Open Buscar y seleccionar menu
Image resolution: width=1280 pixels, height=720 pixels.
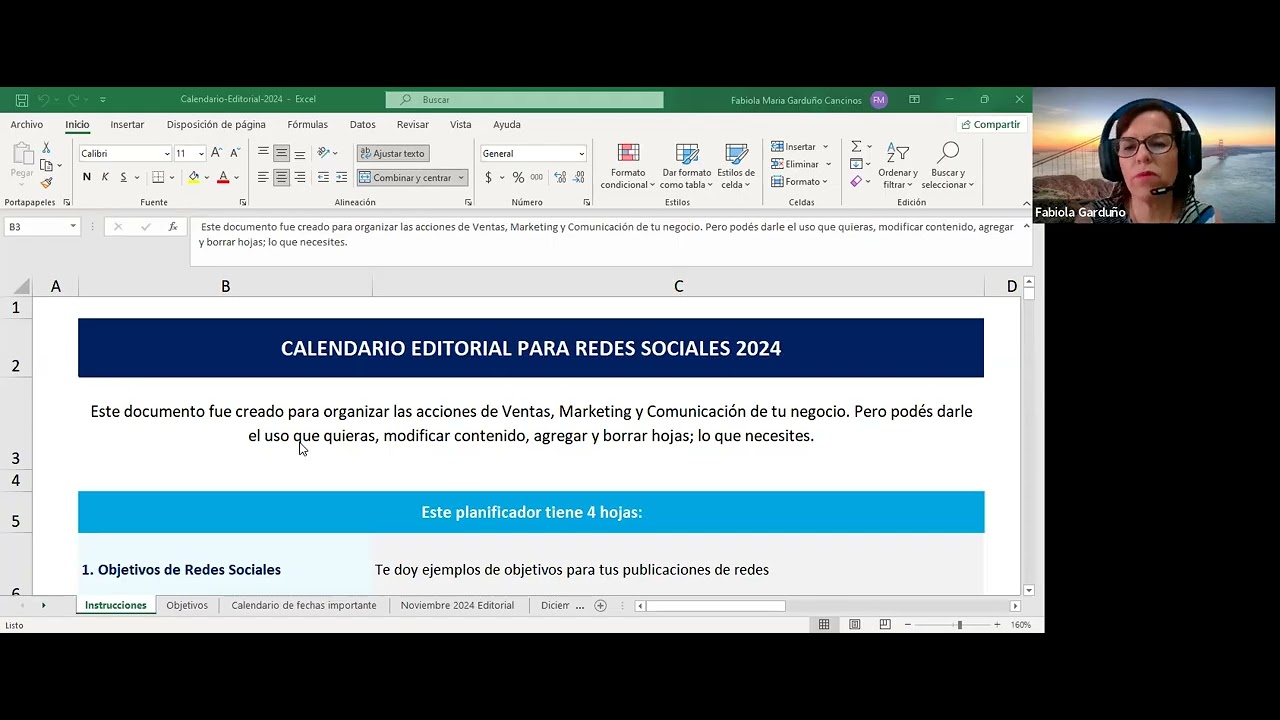click(947, 166)
